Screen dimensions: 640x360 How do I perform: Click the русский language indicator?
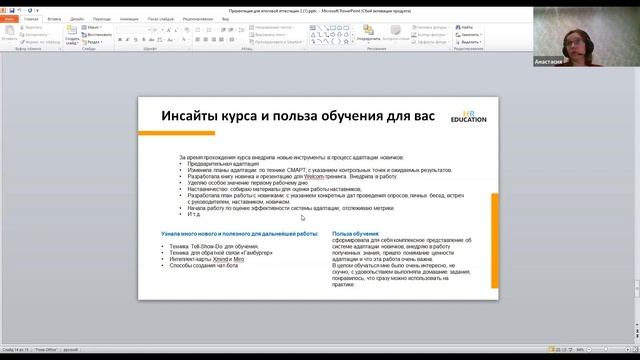tap(71, 350)
